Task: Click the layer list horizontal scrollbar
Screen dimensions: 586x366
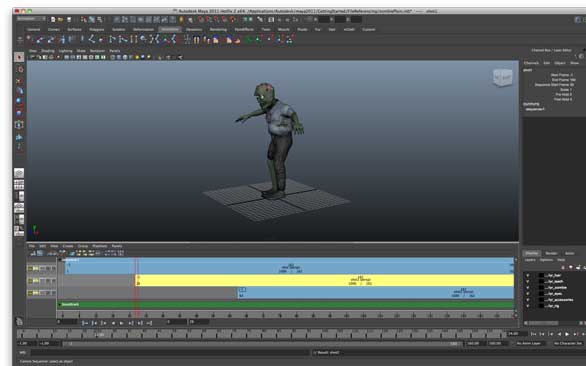Action: click(x=543, y=323)
